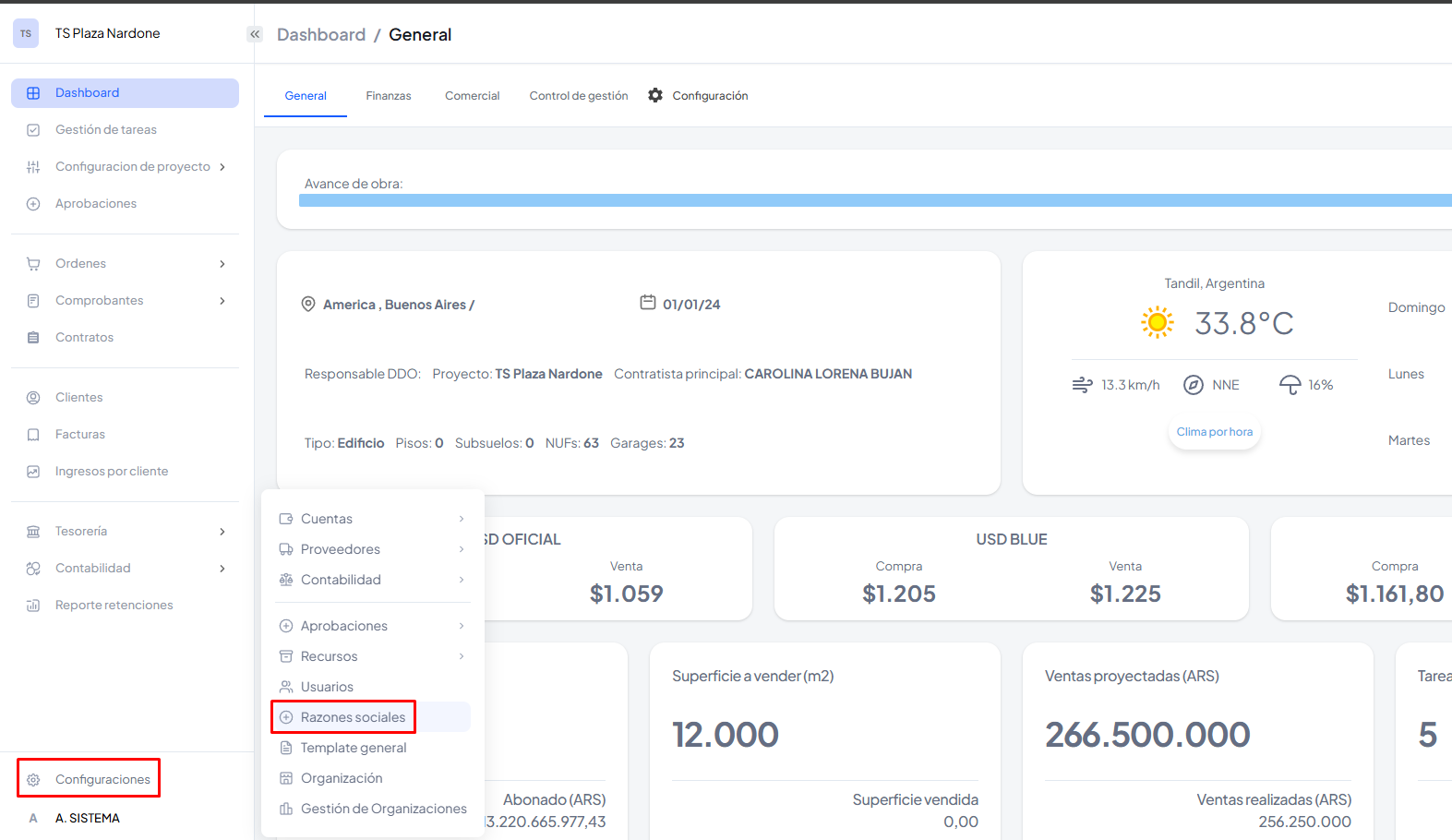Image resolution: width=1452 pixels, height=840 pixels.
Task: Expand the Tesorería submenu chevron
Action: [x=222, y=532]
